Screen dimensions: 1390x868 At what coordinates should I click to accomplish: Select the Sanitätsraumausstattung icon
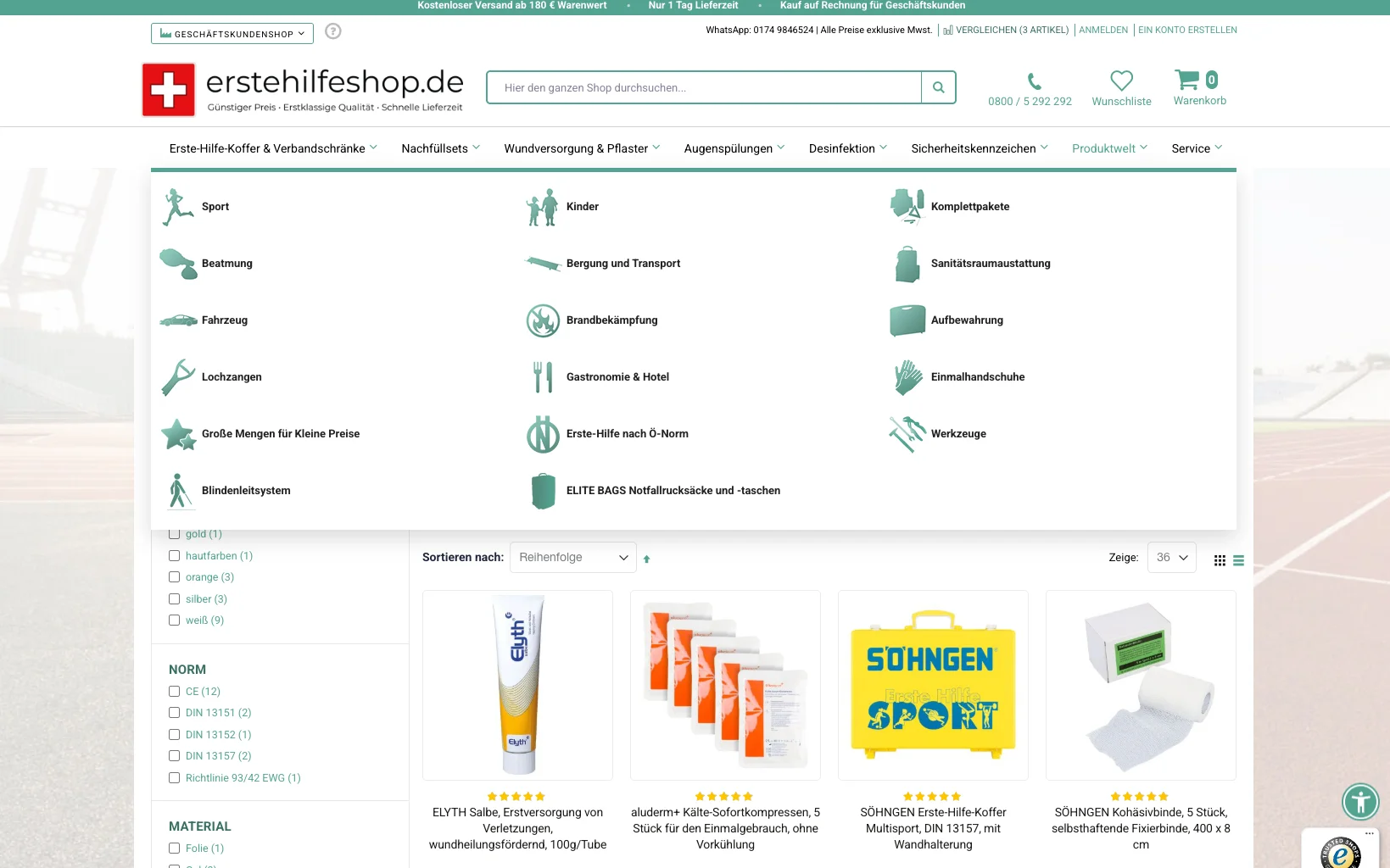(x=907, y=264)
